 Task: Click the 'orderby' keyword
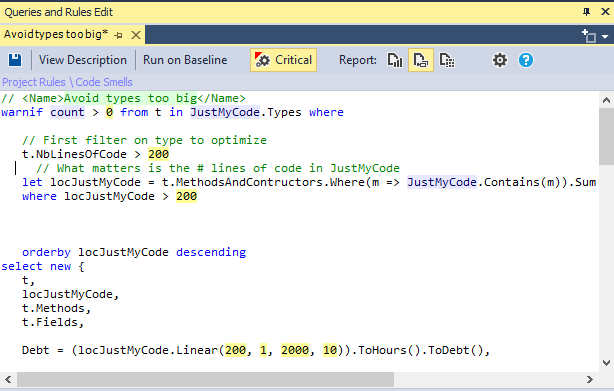coord(46,252)
